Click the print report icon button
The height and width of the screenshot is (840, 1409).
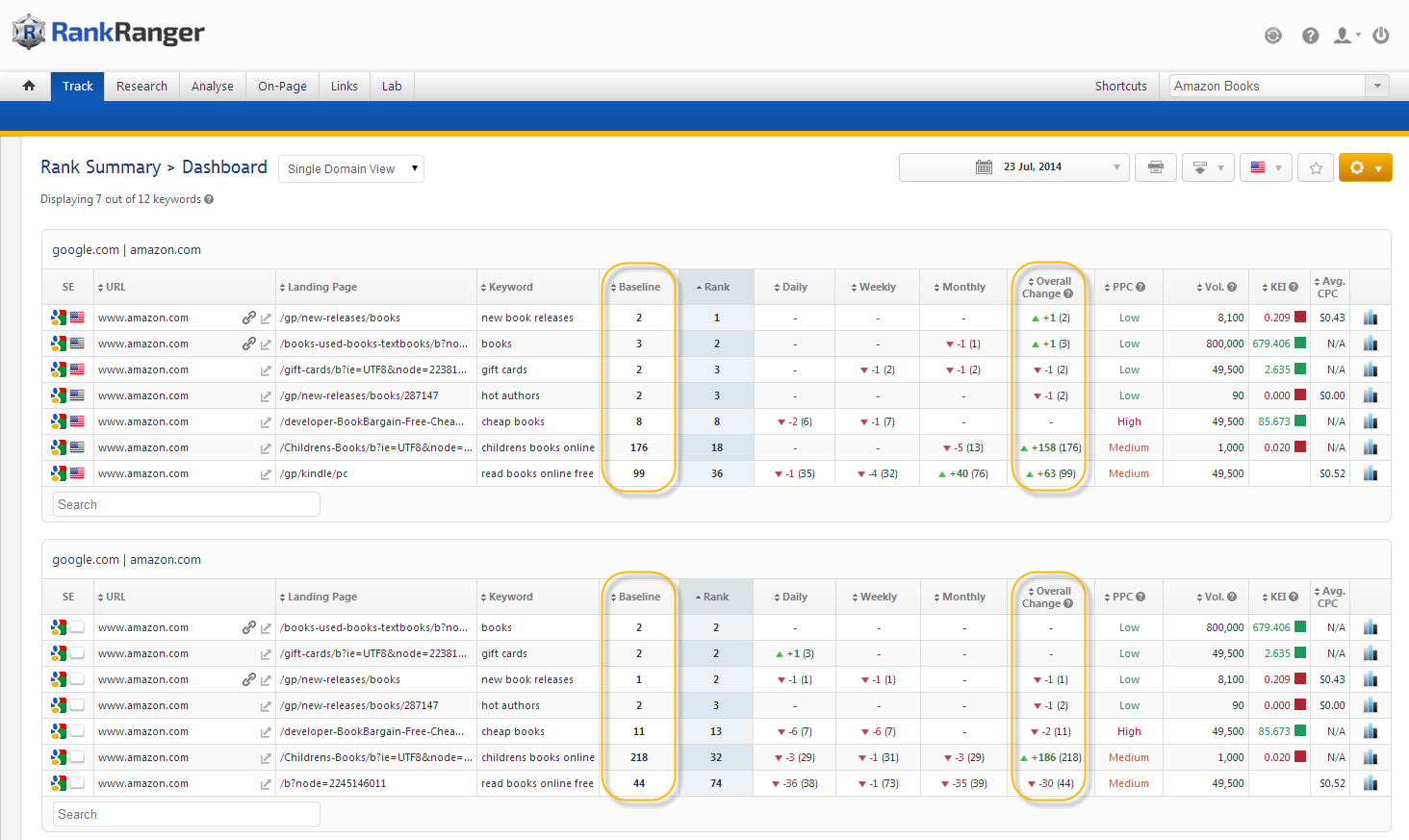1155,167
